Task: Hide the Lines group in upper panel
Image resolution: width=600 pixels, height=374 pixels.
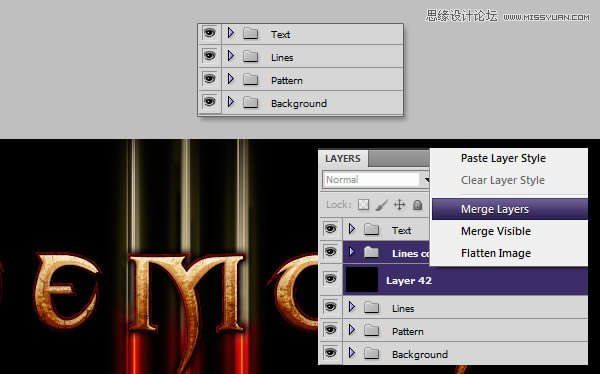Action: tap(209, 56)
